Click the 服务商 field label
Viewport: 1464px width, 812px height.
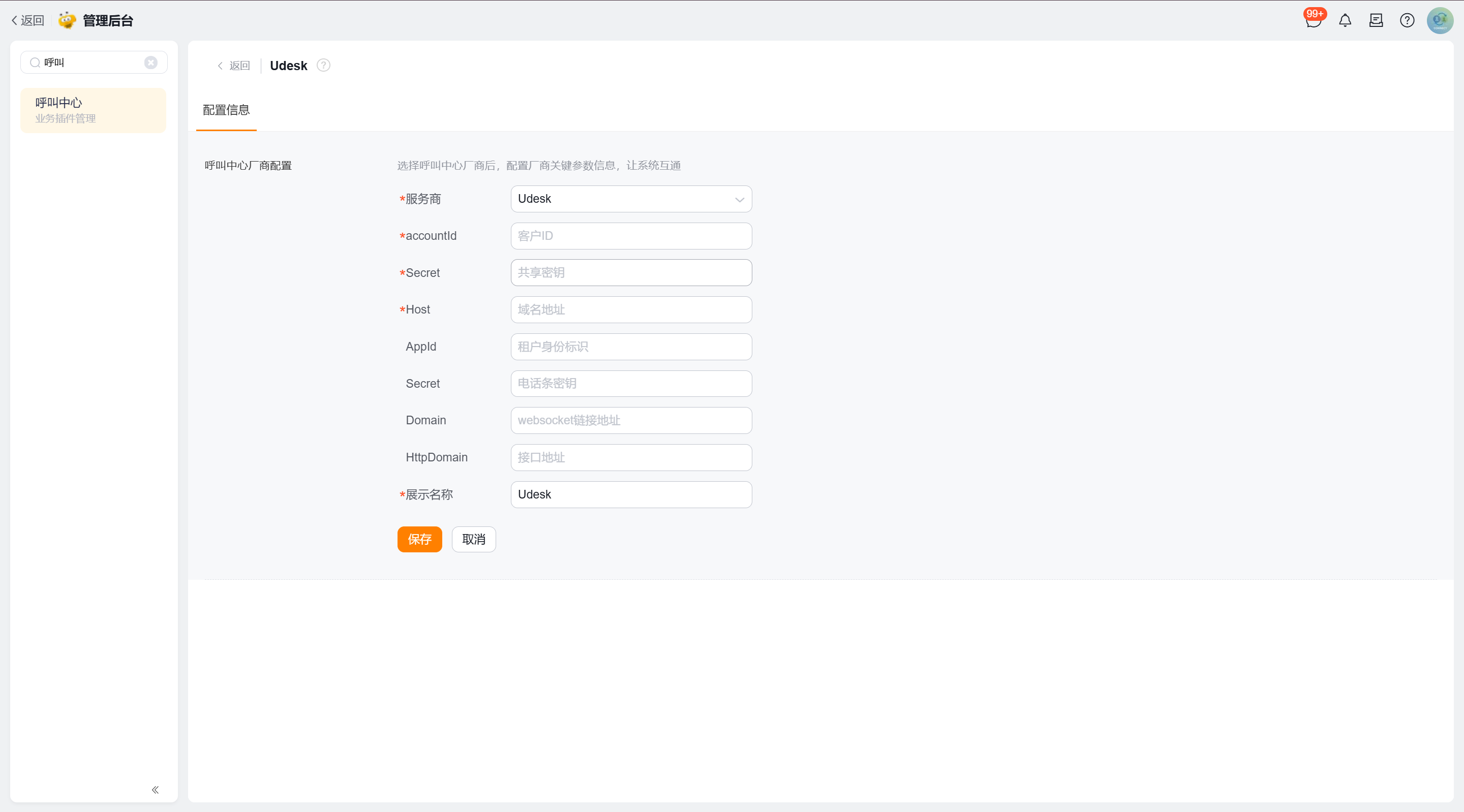click(x=423, y=199)
